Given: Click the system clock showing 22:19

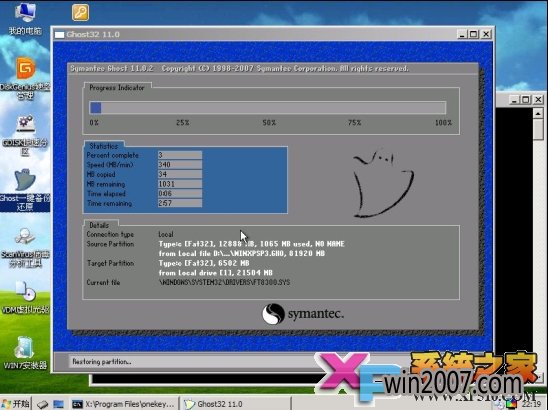Looking at the screenshot, I should pos(532,404).
